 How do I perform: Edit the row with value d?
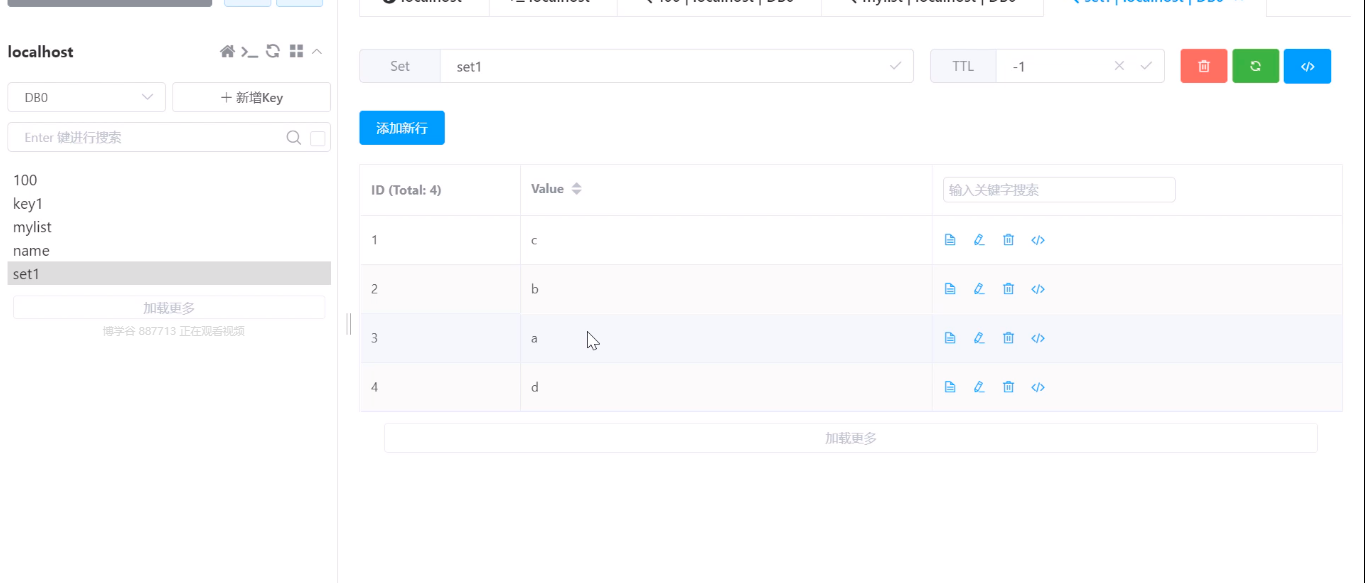[979, 387]
